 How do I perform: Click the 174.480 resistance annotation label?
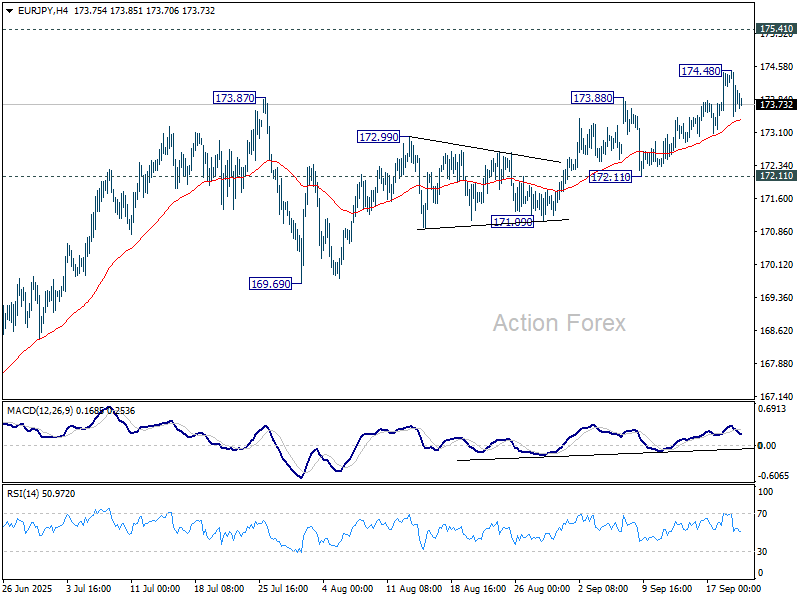coord(698,71)
